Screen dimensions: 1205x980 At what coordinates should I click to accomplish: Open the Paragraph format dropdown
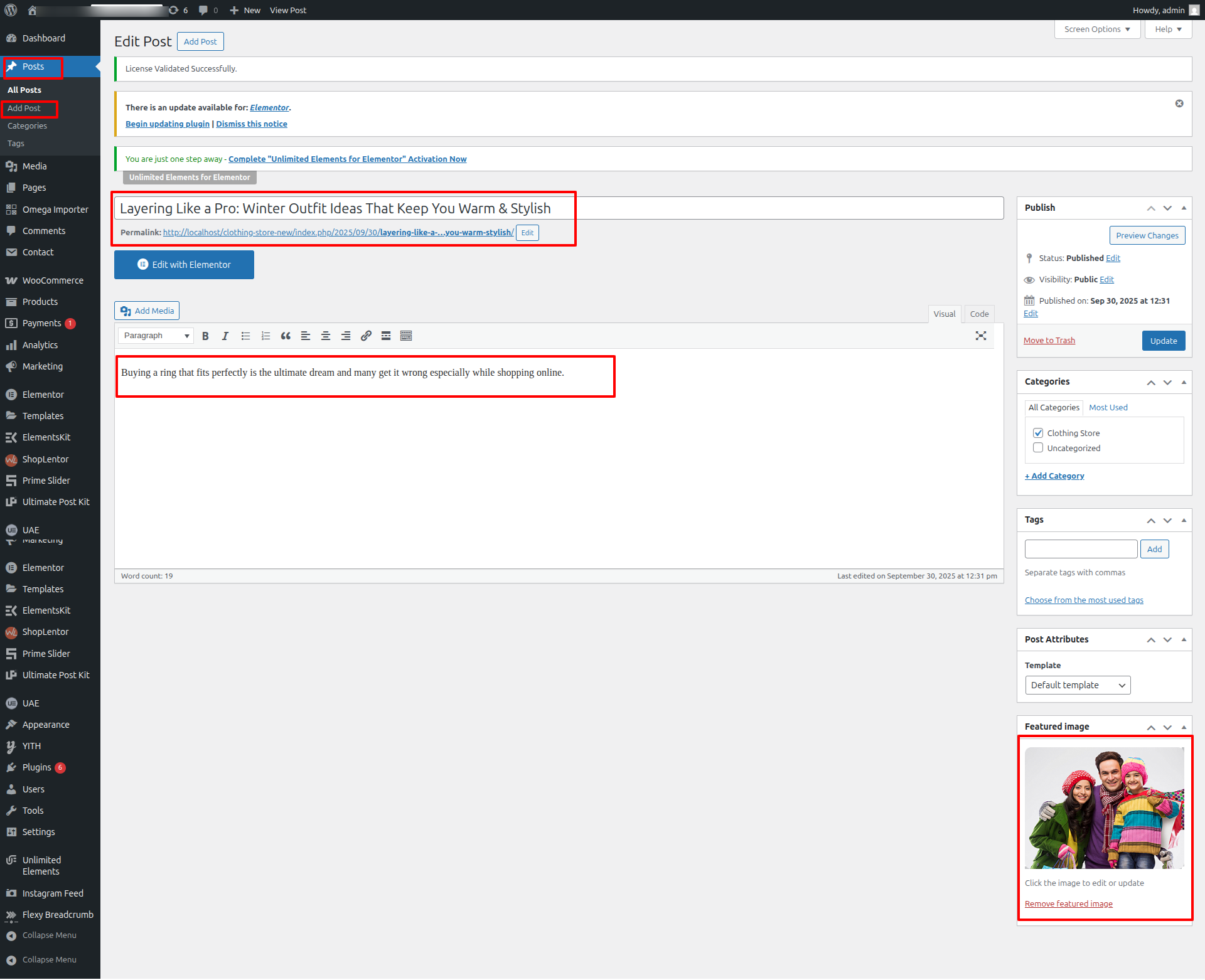point(156,336)
